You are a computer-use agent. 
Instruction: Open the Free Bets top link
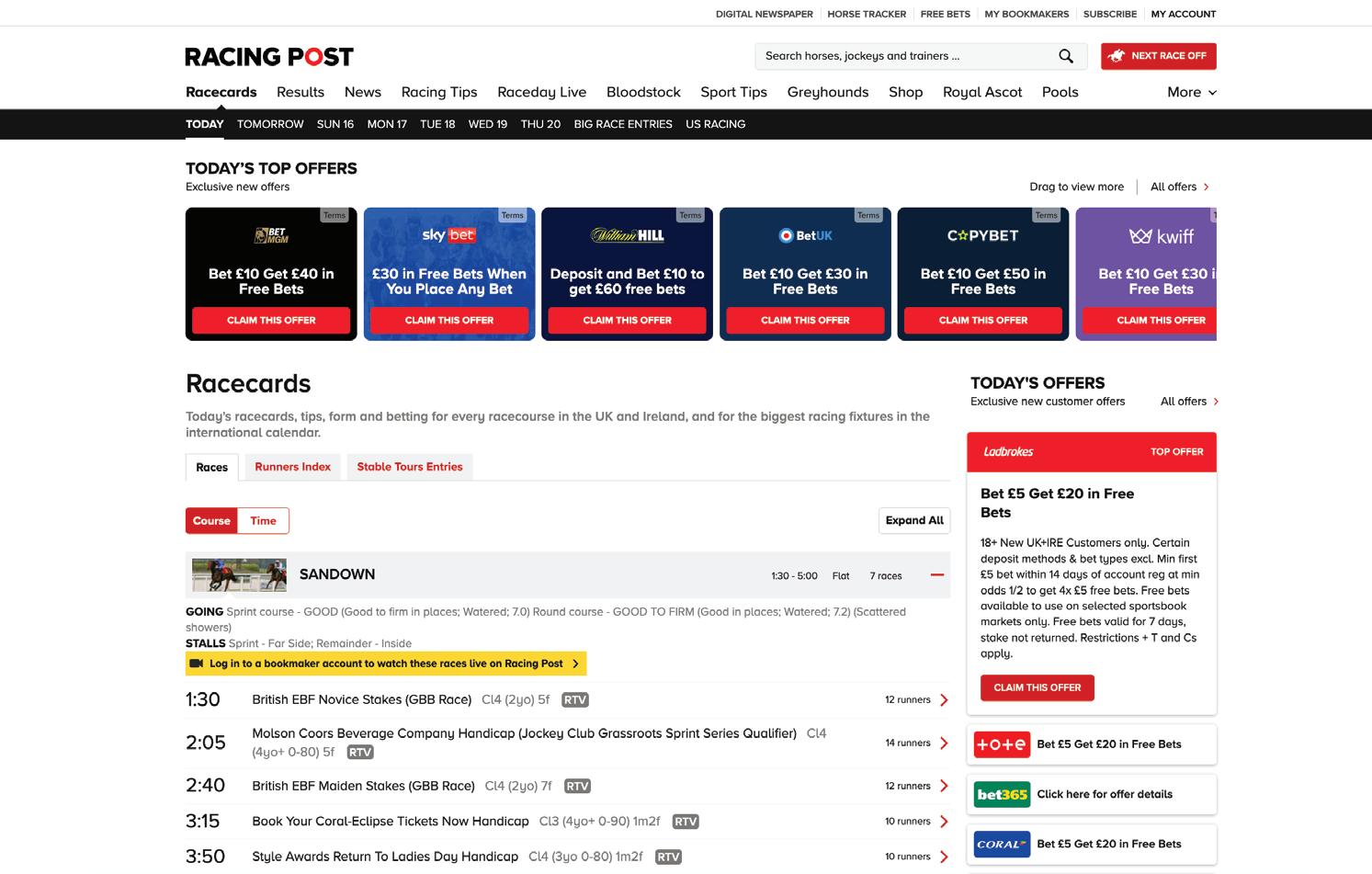[x=946, y=14]
